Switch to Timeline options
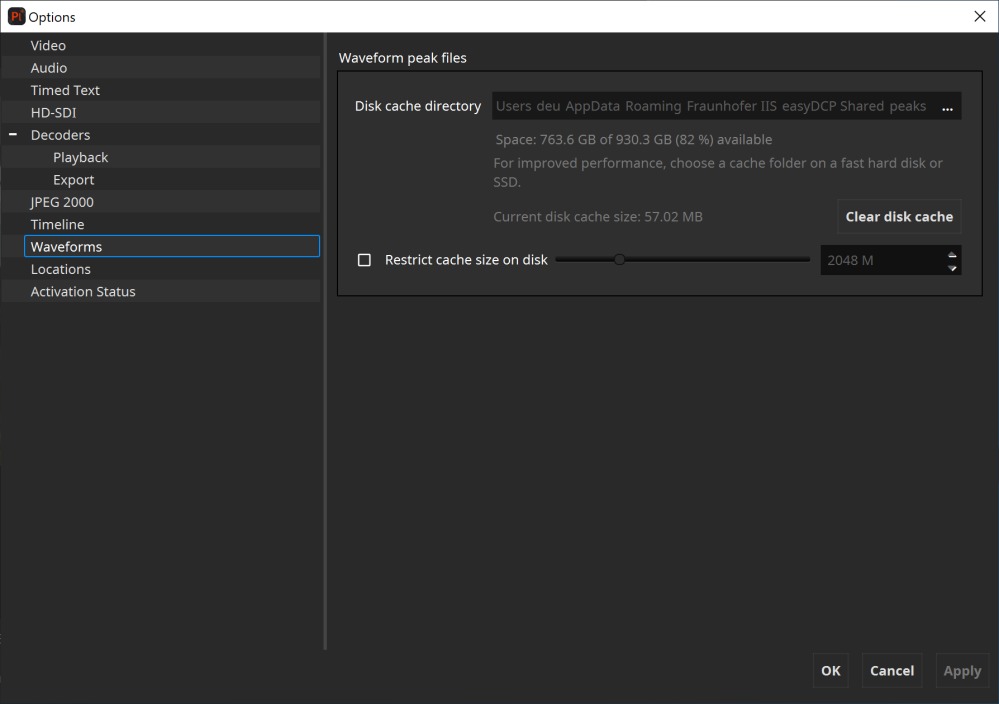This screenshot has width=999, height=704. pyautogui.click(x=57, y=225)
